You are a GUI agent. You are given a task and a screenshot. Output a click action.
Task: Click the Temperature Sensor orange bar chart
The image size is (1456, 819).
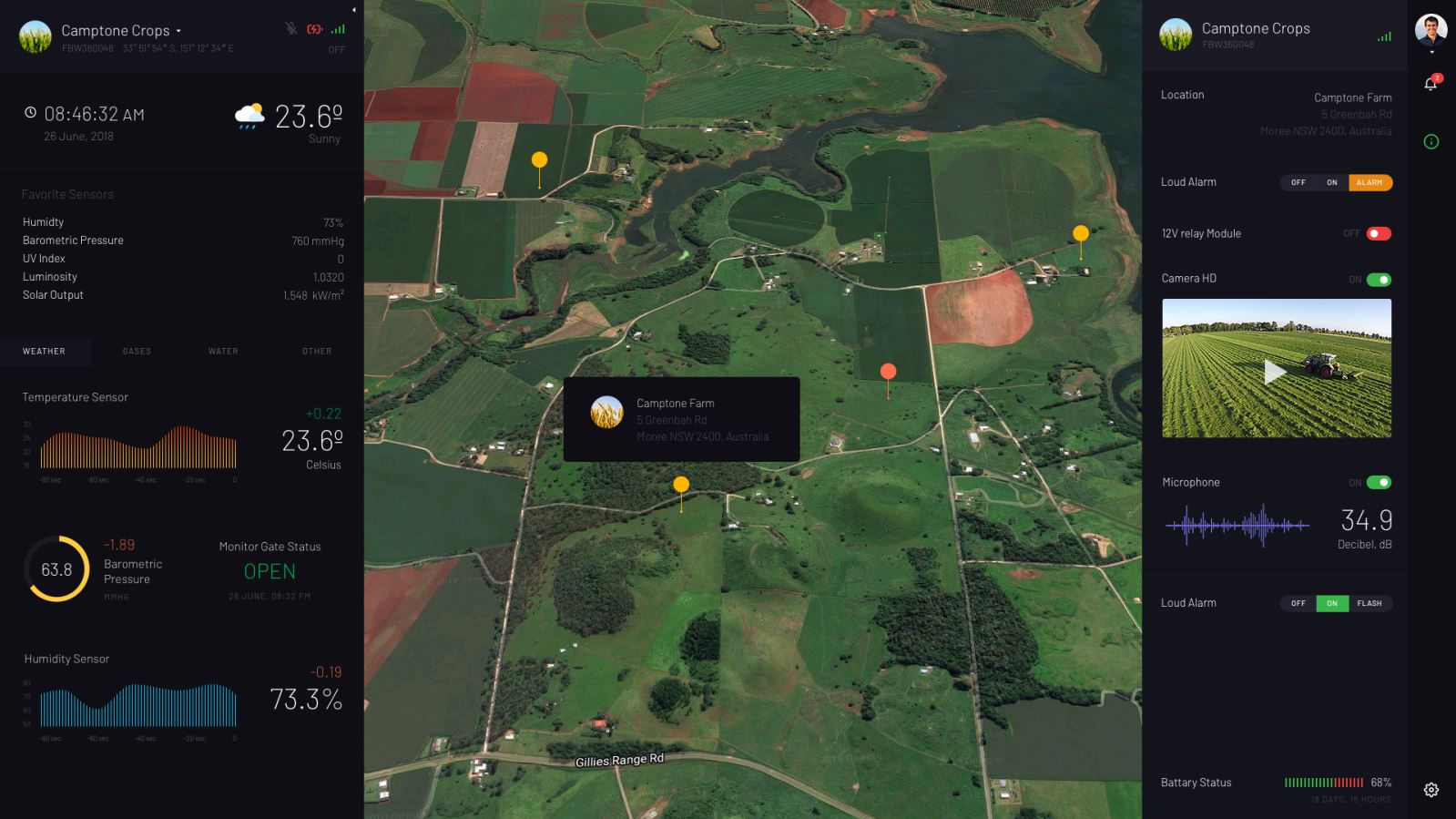138,447
